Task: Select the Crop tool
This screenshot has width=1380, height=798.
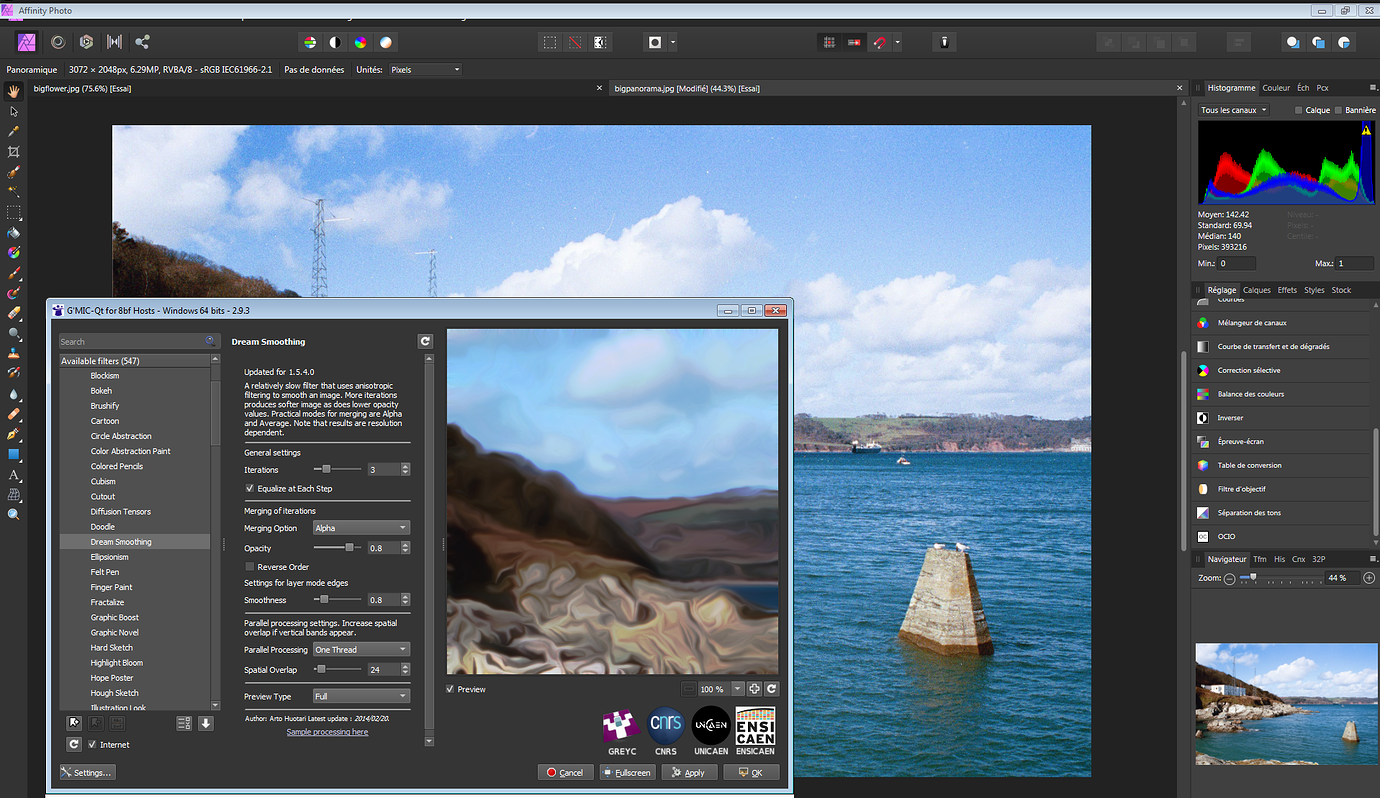Action: [x=13, y=150]
